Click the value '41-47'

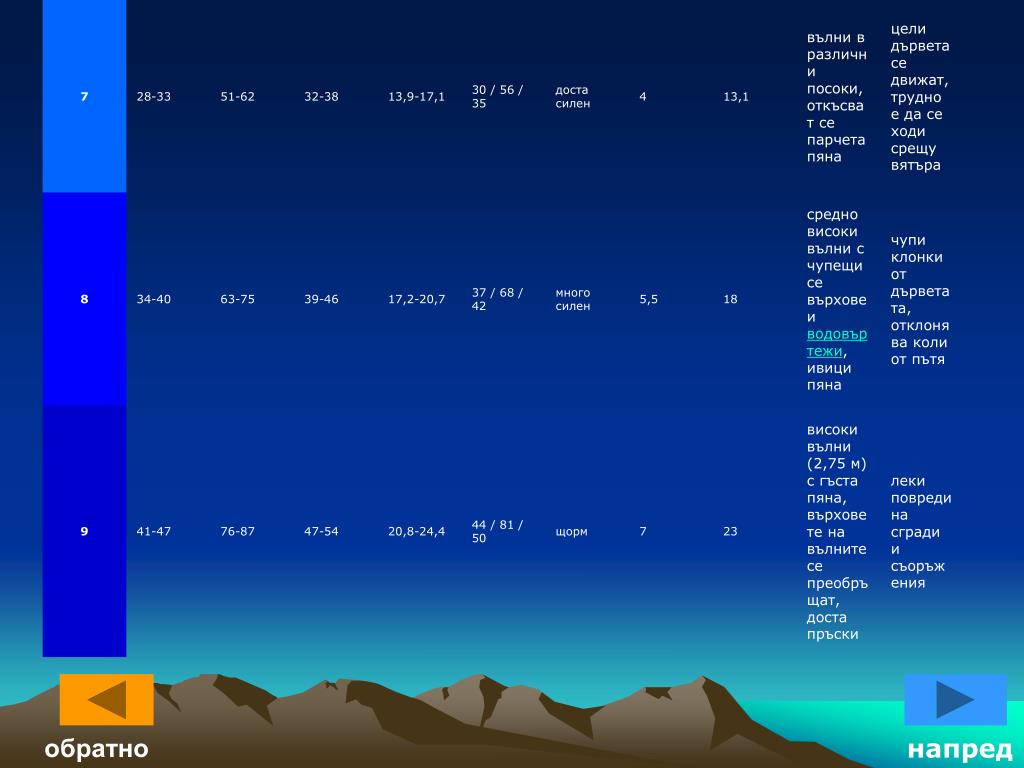(x=153, y=531)
